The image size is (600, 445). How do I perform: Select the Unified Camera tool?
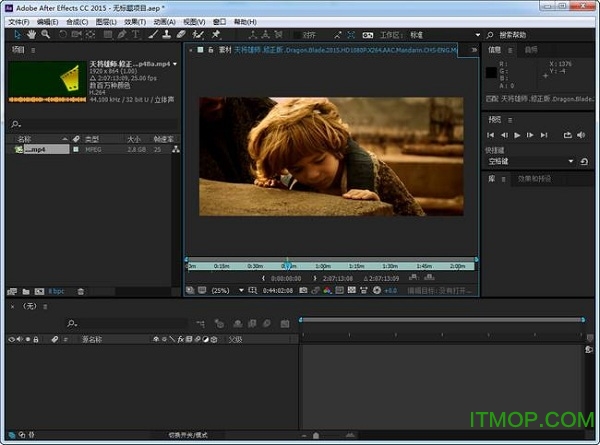point(77,35)
